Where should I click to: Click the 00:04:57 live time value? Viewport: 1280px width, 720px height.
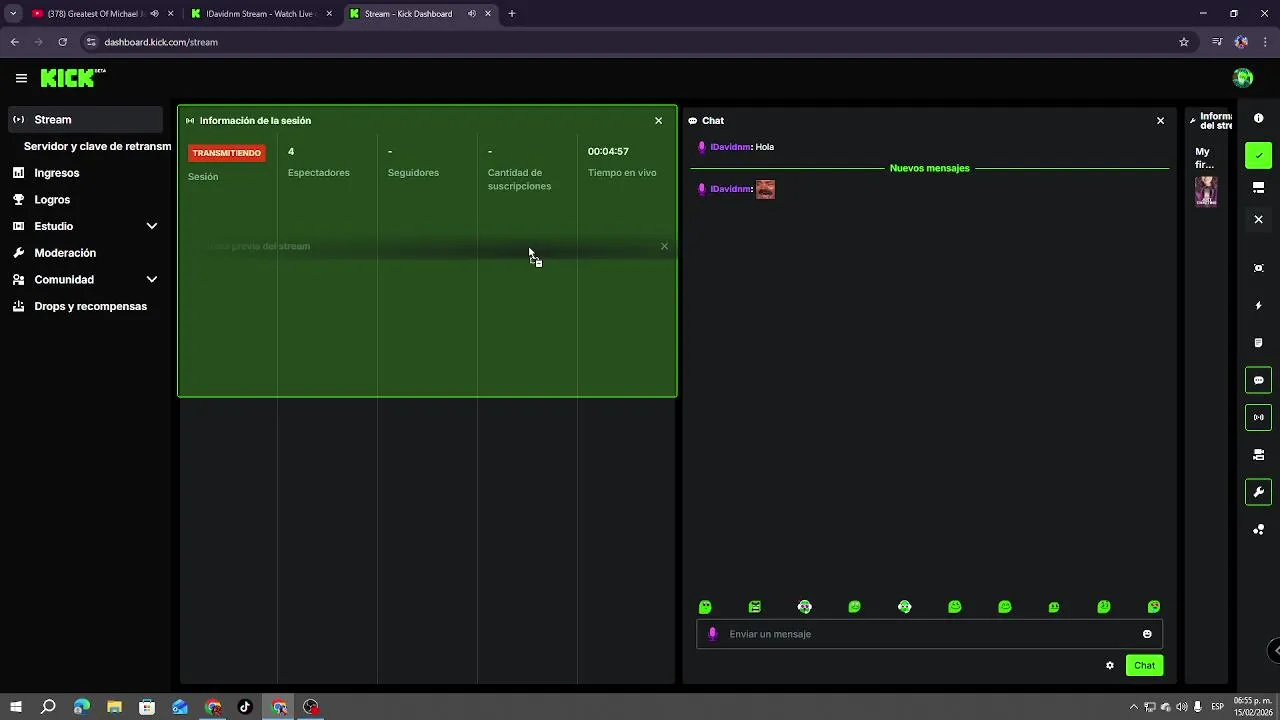point(608,152)
